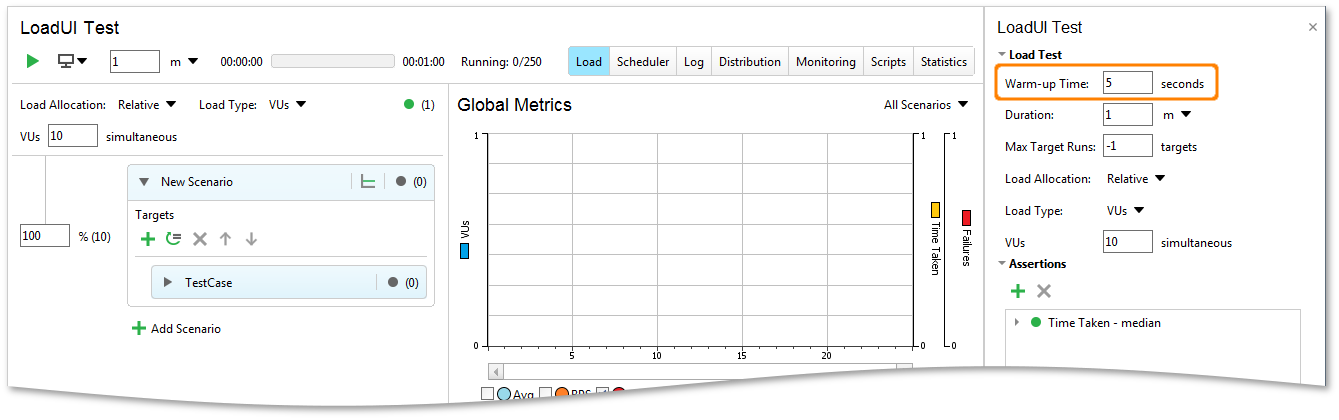Image resolution: width=1339 pixels, height=420 pixels.
Task: Click the red Failures axis marker
Action: click(x=966, y=217)
